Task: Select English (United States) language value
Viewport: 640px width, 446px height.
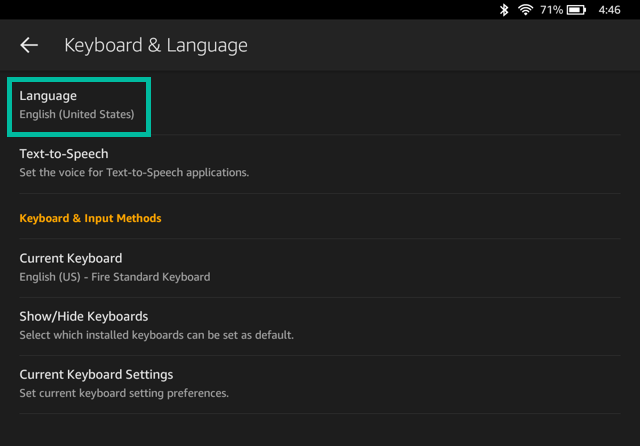Action: point(76,115)
